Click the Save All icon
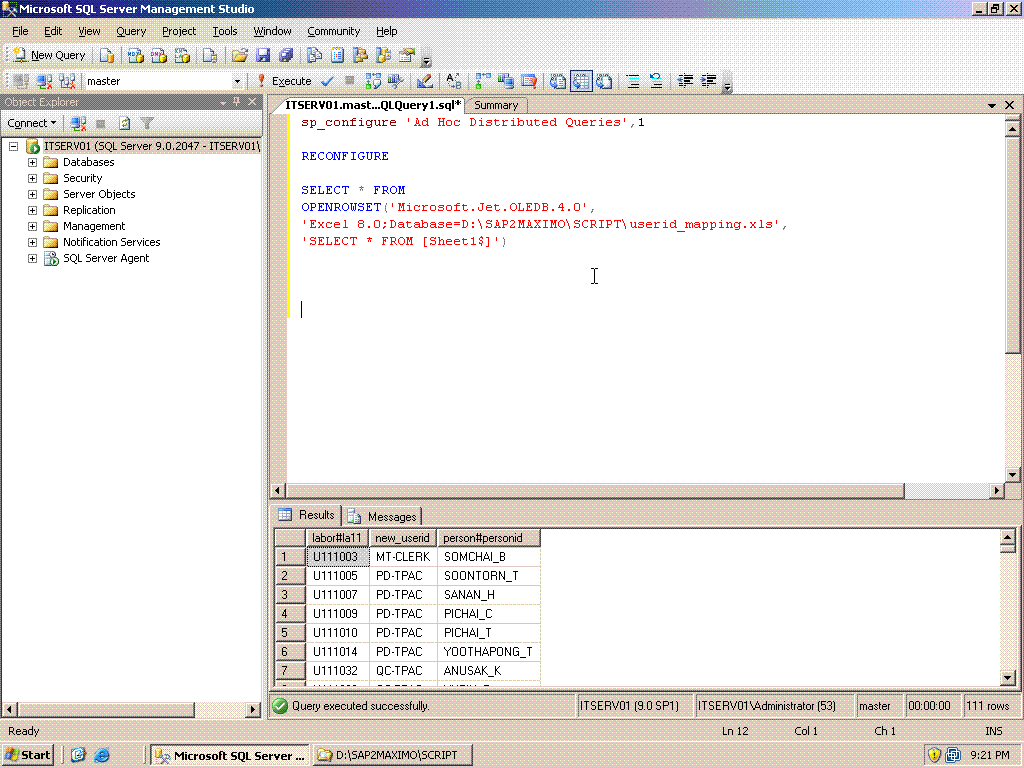1024x768 pixels. (x=286, y=56)
